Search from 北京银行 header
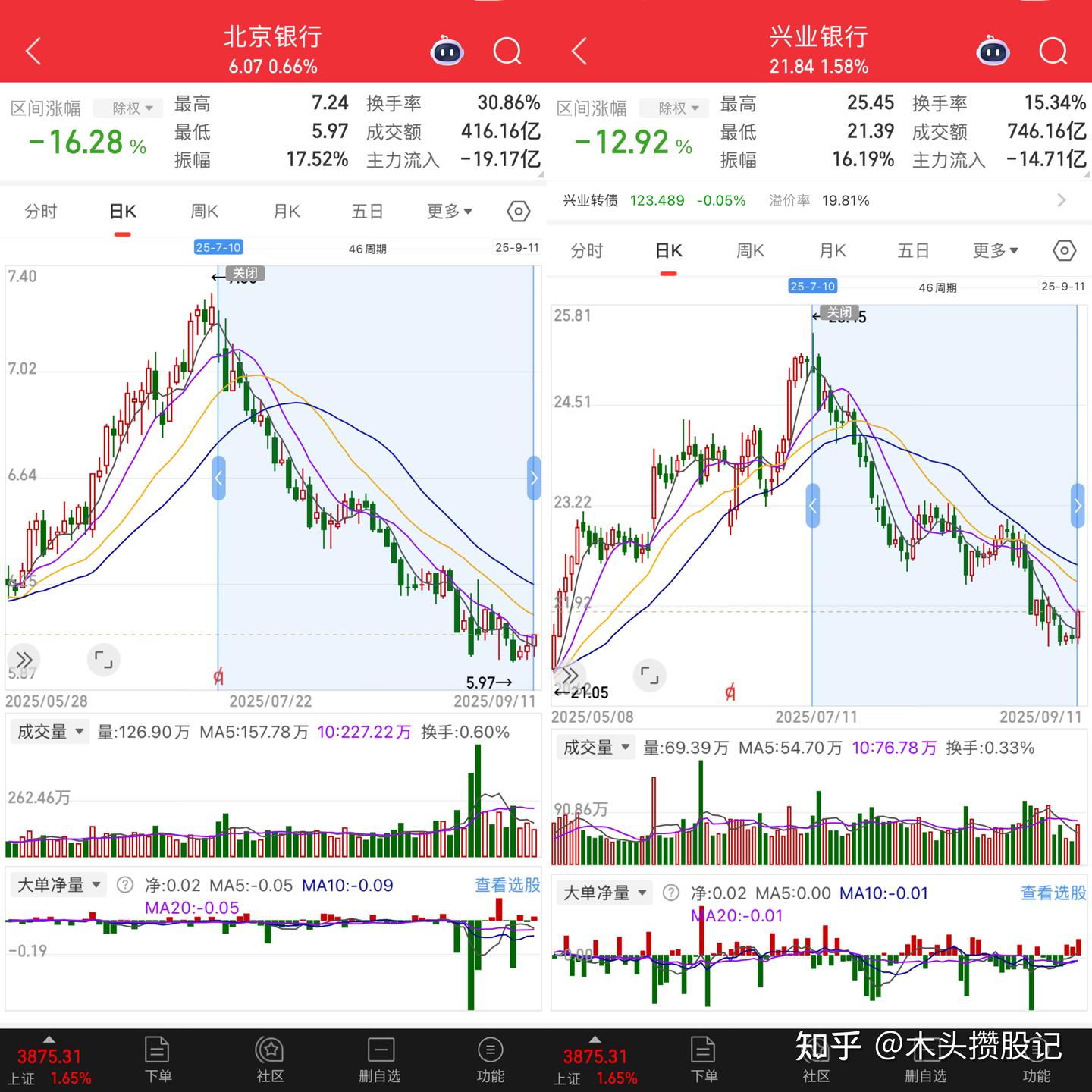This screenshot has height=1092, width=1092. point(507,52)
